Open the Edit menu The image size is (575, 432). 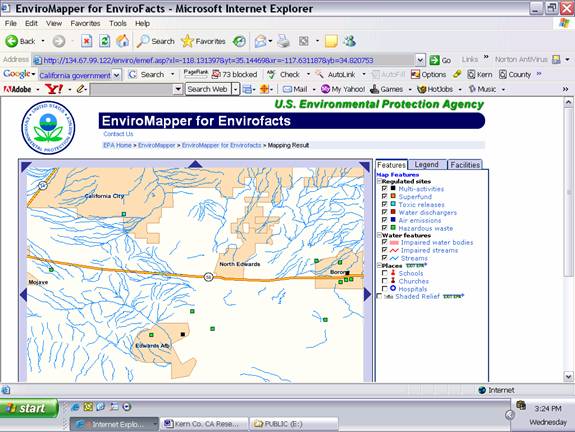pyautogui.click(x=31, y=23)
